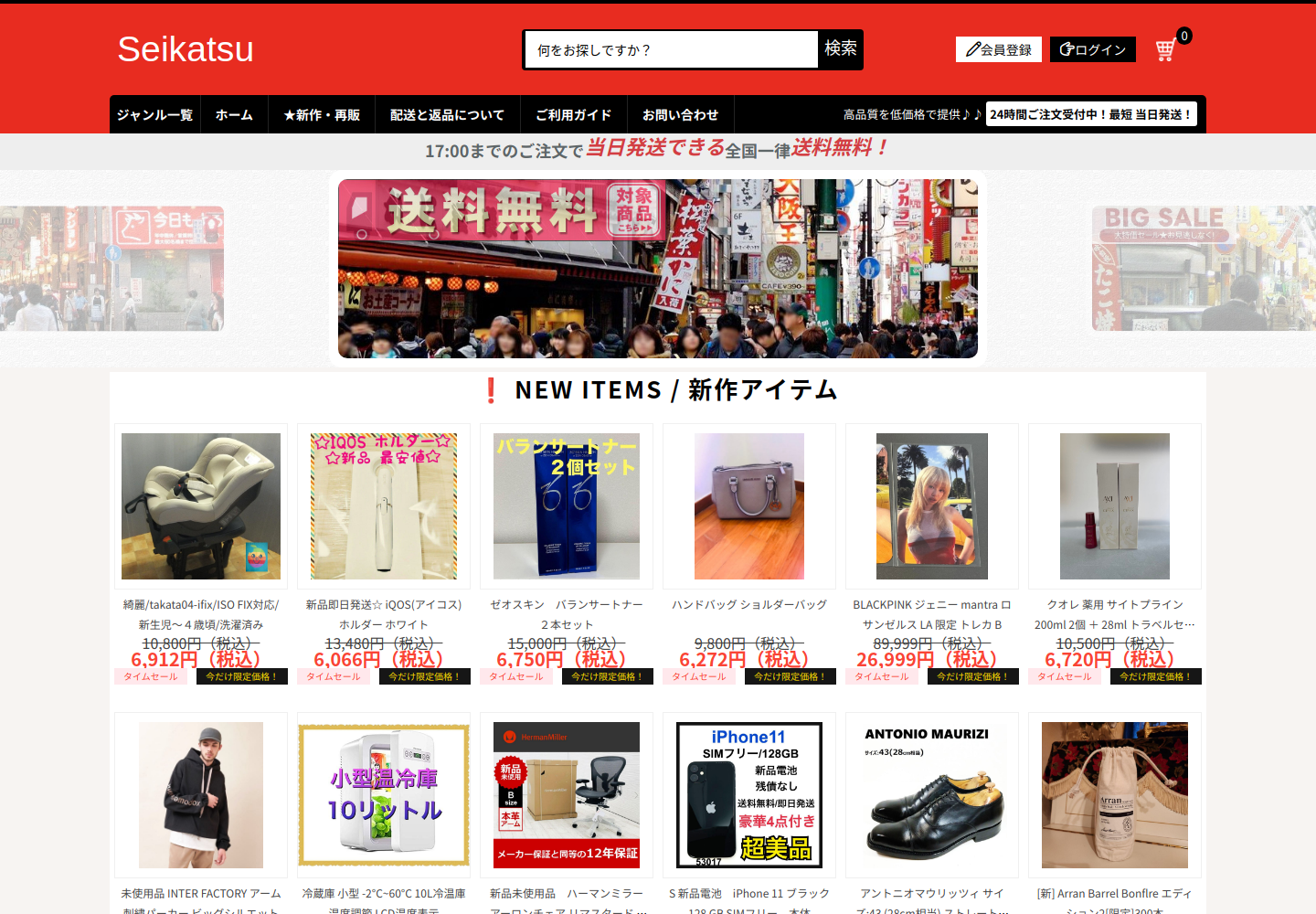Image resolution: width=1316 pixels, height=914 pixels.
Task: Click the アントニオマウリッツィ shoes title
Action: tap(932, 900)
